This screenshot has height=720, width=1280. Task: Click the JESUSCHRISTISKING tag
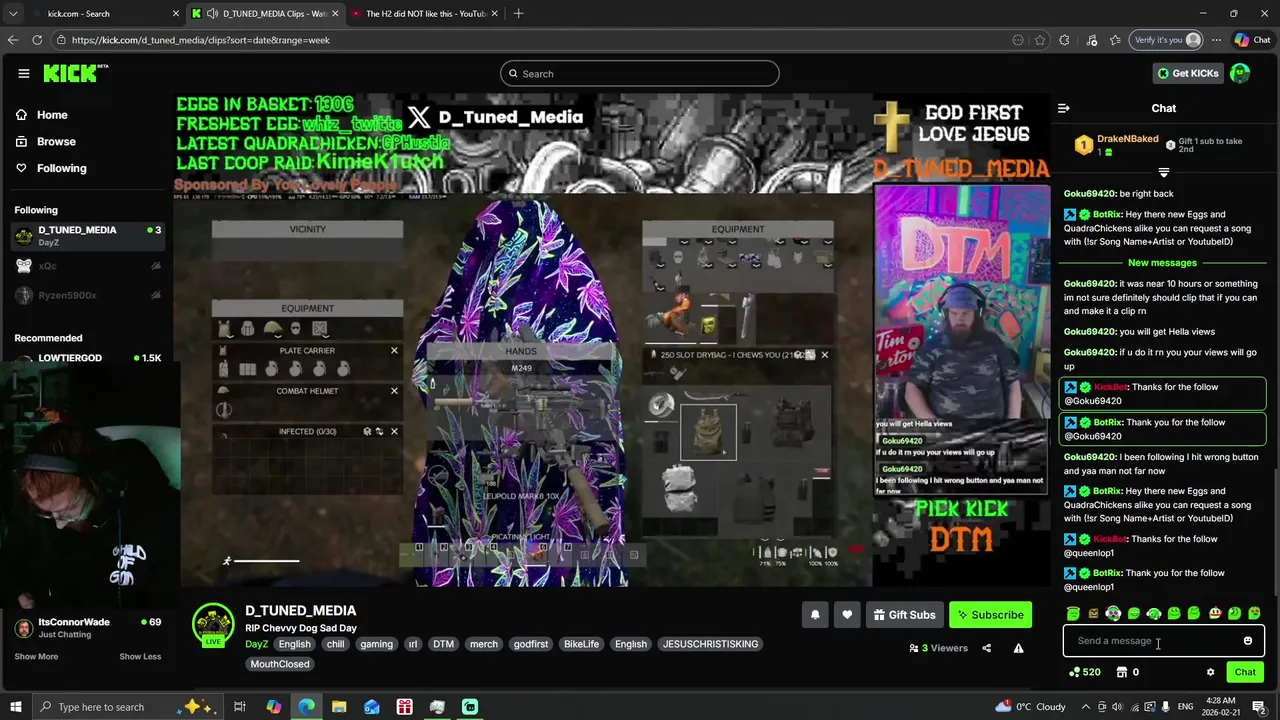(710, 644)
